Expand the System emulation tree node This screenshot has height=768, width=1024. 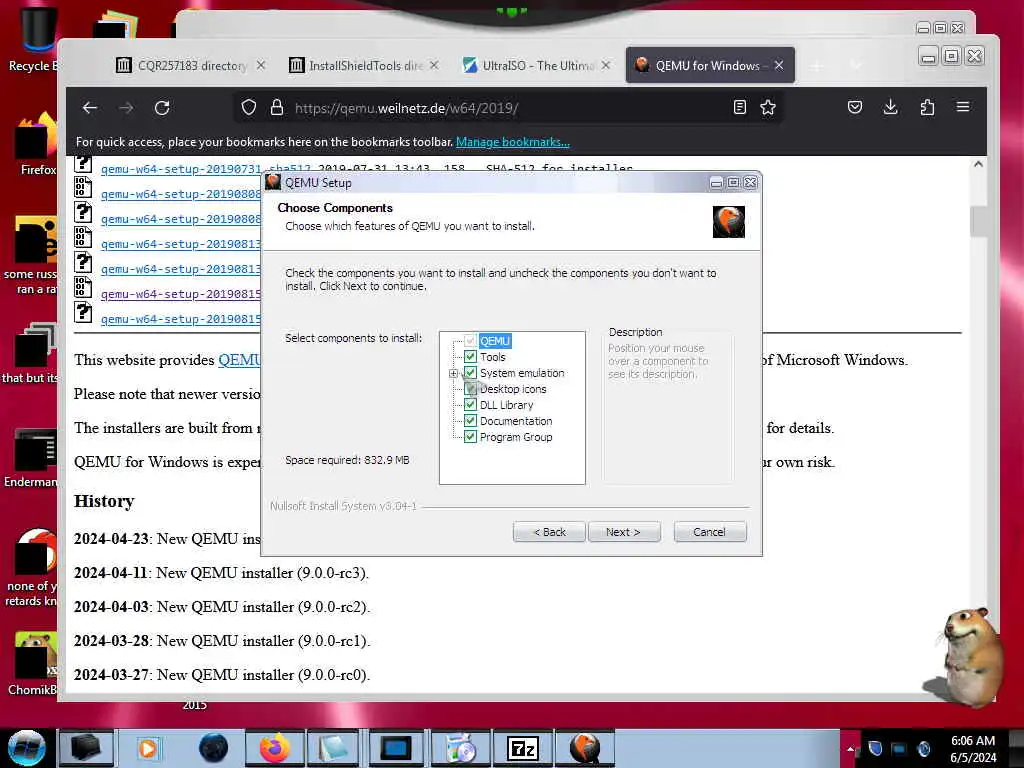pyautogui.click(x=453, y=374)
